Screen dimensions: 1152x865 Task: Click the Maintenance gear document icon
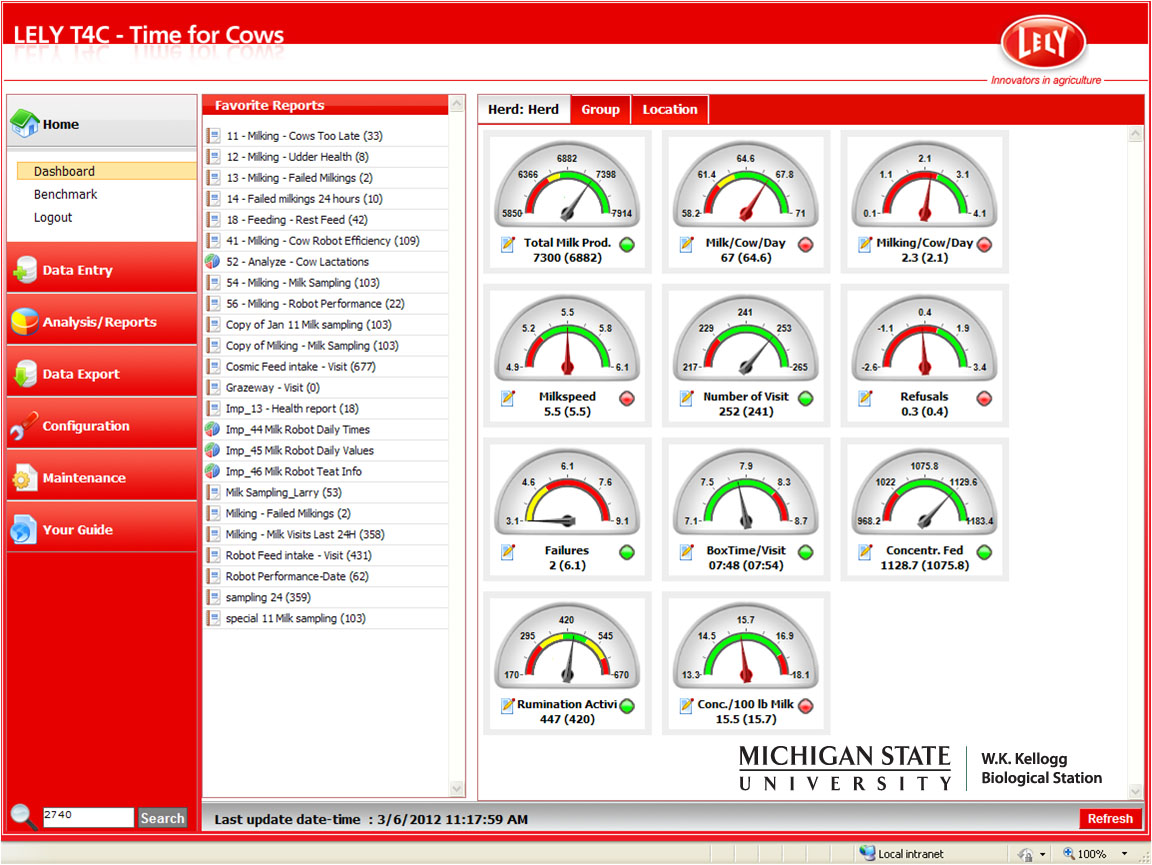(24, 478)
